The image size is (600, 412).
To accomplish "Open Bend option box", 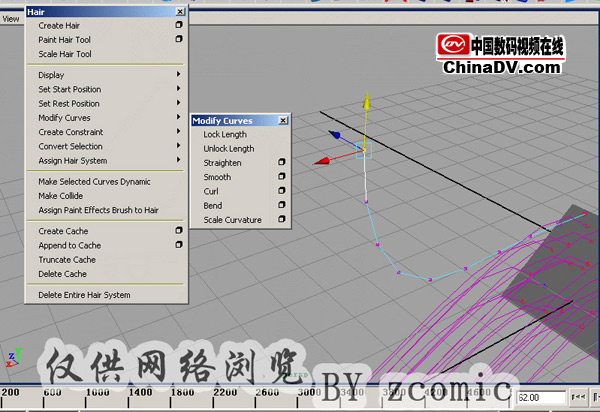I will (282, 205).
